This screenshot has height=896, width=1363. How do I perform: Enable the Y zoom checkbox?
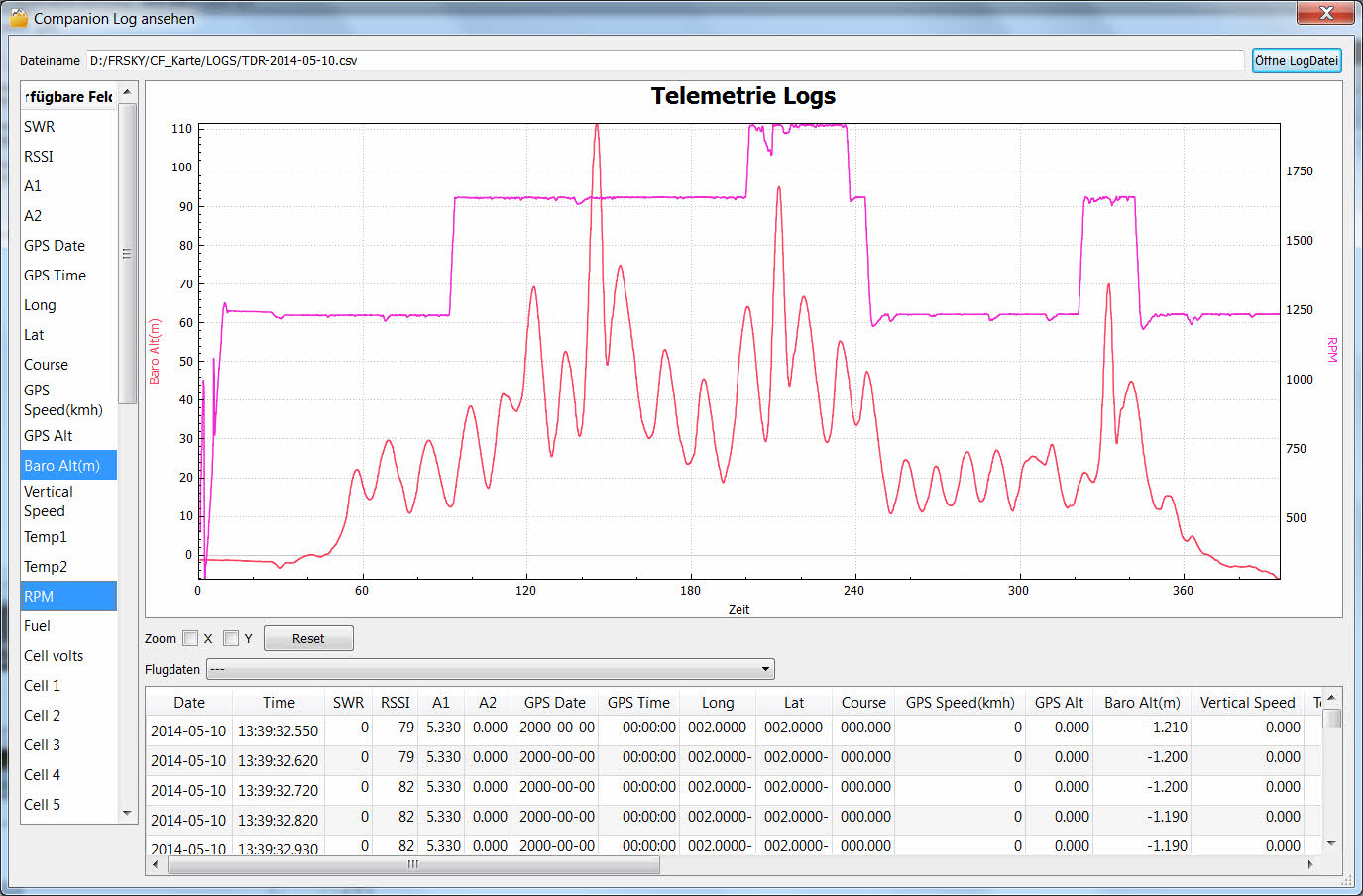tap(231, 638)
